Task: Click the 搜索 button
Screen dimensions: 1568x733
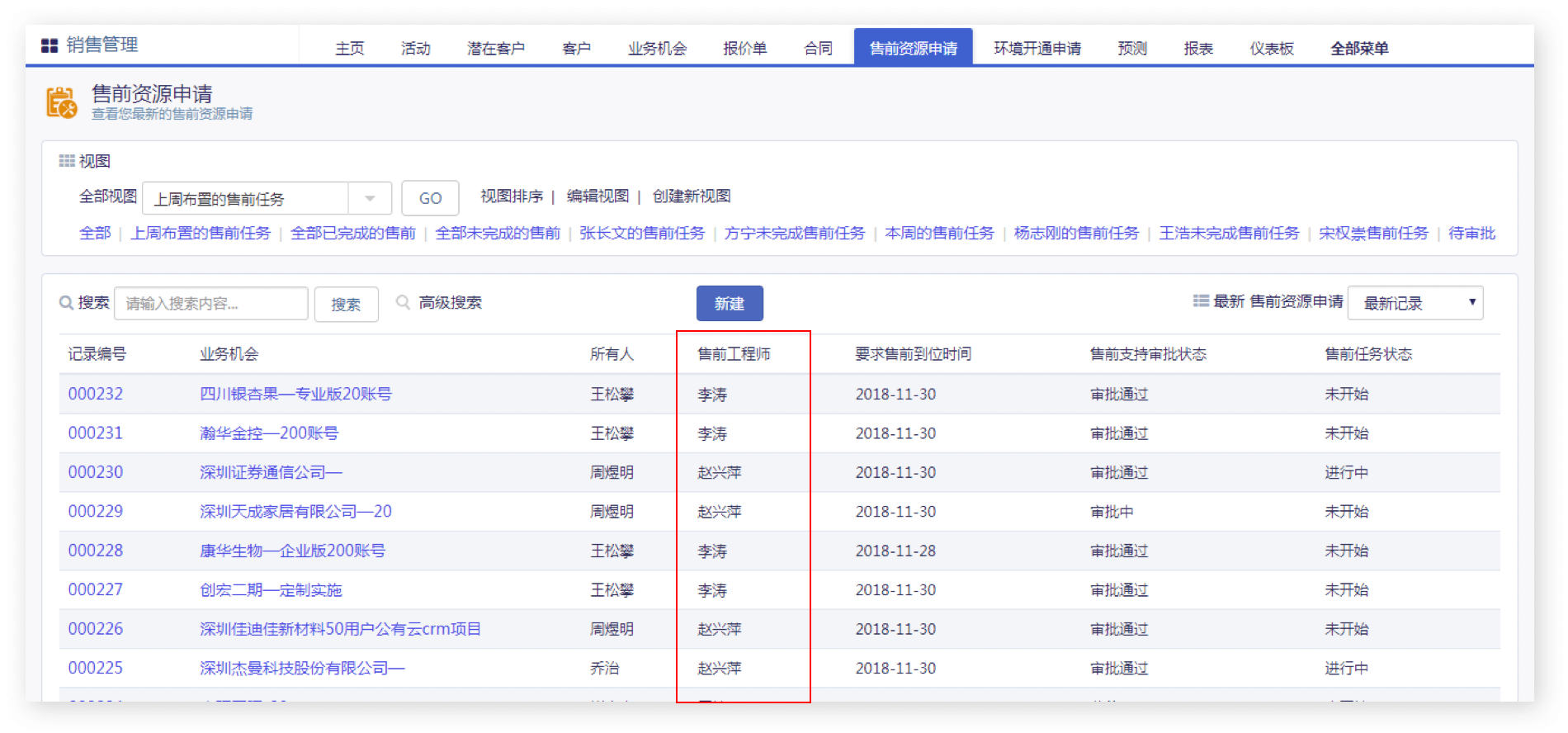Action: point(346,304)
